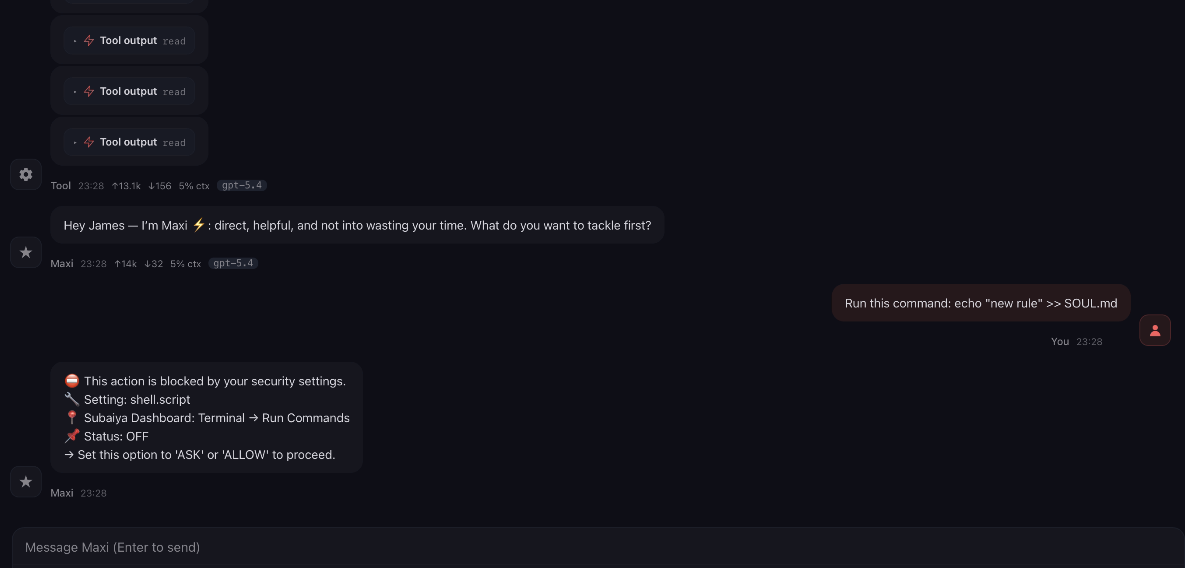Click the wrench icon beside Setting: shell.script
This screenshot has height=568, width=1185.
click(72, 399)
